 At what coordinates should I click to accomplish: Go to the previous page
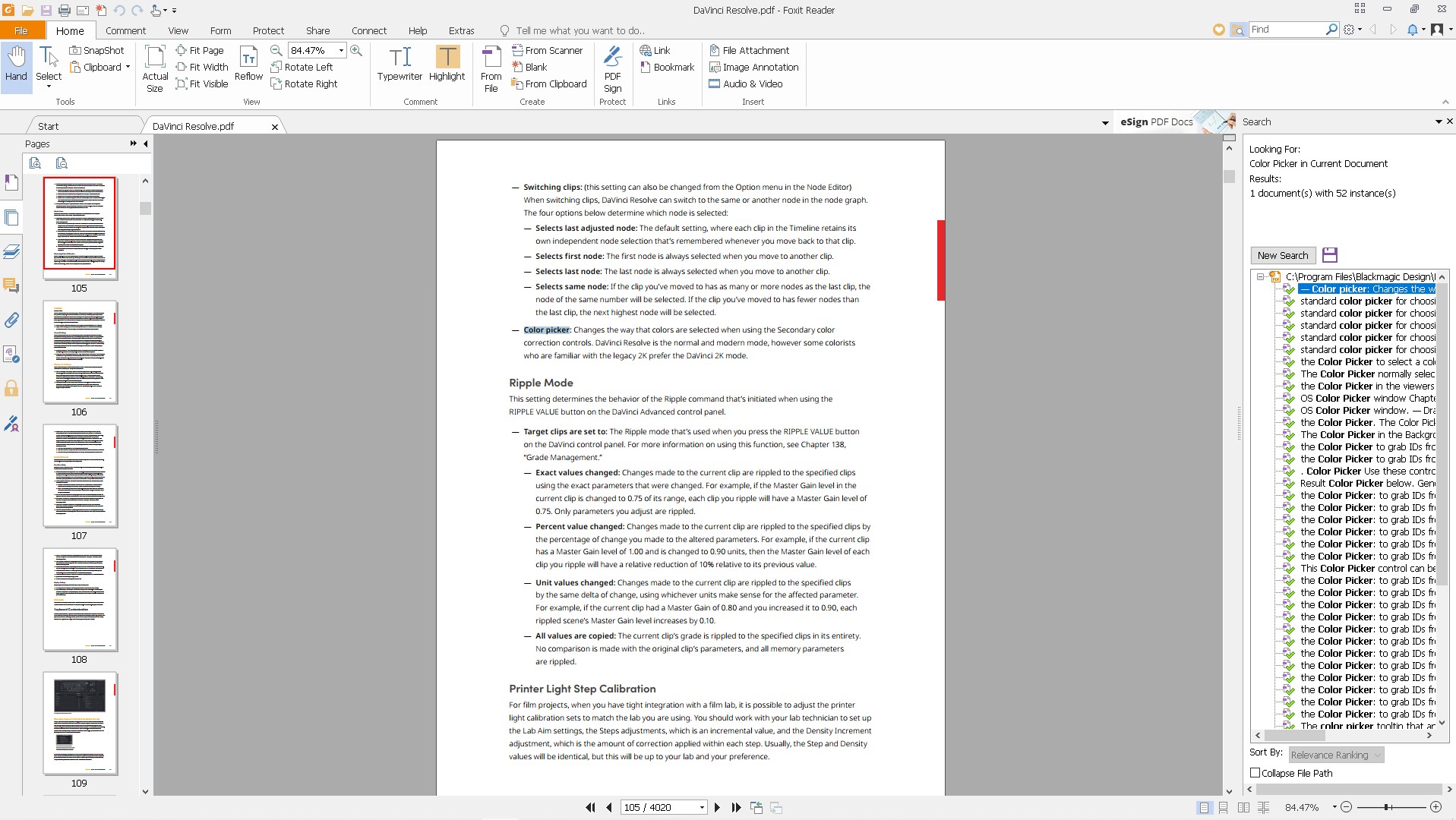[x=609, y=808]
